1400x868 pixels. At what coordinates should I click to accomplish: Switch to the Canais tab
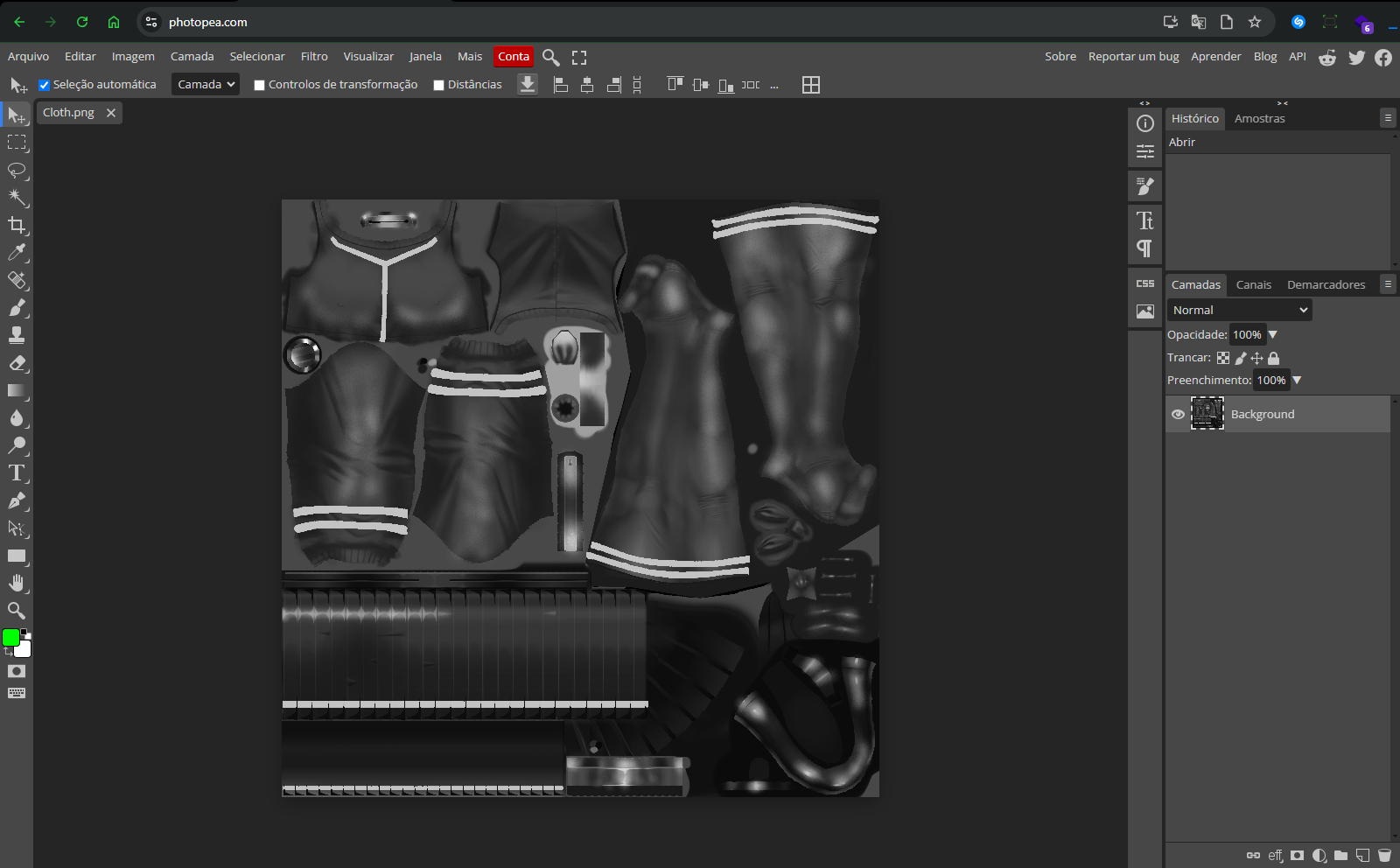click(x=1253, y=285)
